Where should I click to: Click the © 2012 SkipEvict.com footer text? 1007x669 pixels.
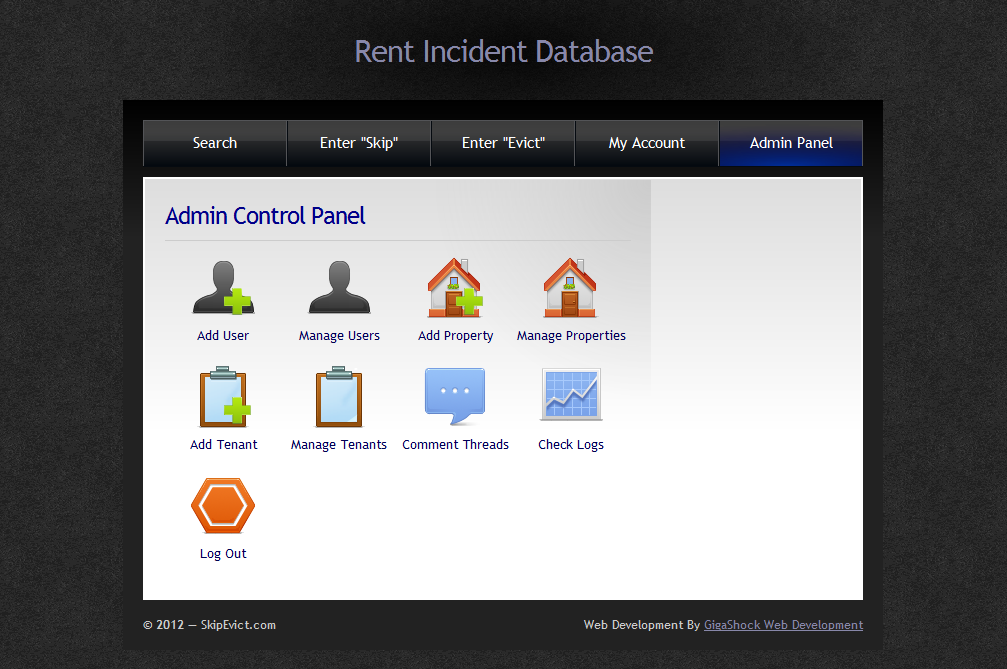(x=209, y=625)
